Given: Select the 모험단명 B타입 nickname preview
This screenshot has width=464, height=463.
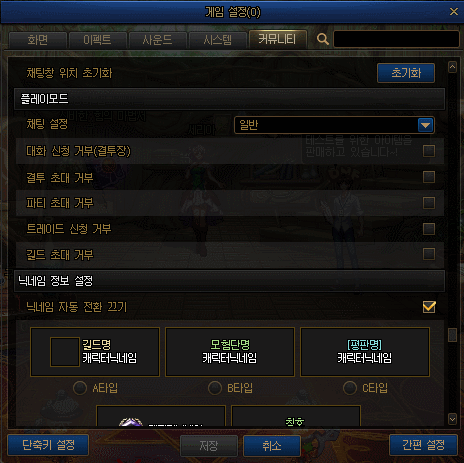Looking at the screenshot, I should point(230,352).
